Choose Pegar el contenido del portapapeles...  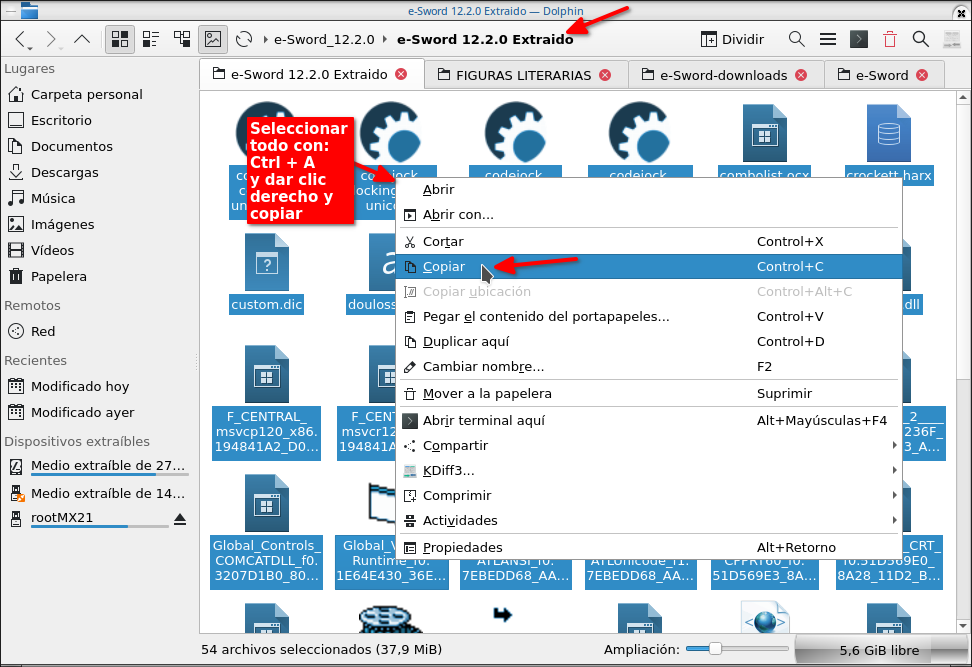pos(649,317)
